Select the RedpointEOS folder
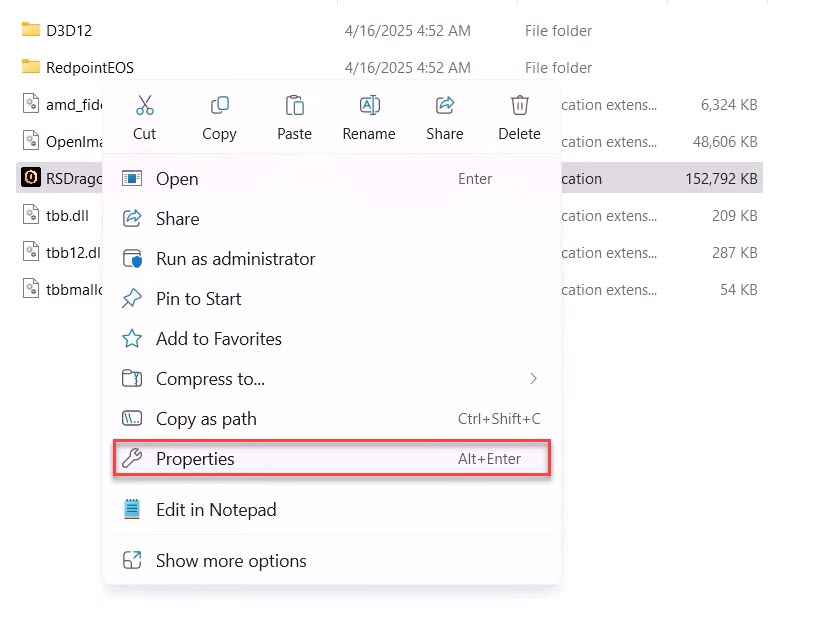The image size is (829, 632). pyautogui.click(x=89, y=68)
